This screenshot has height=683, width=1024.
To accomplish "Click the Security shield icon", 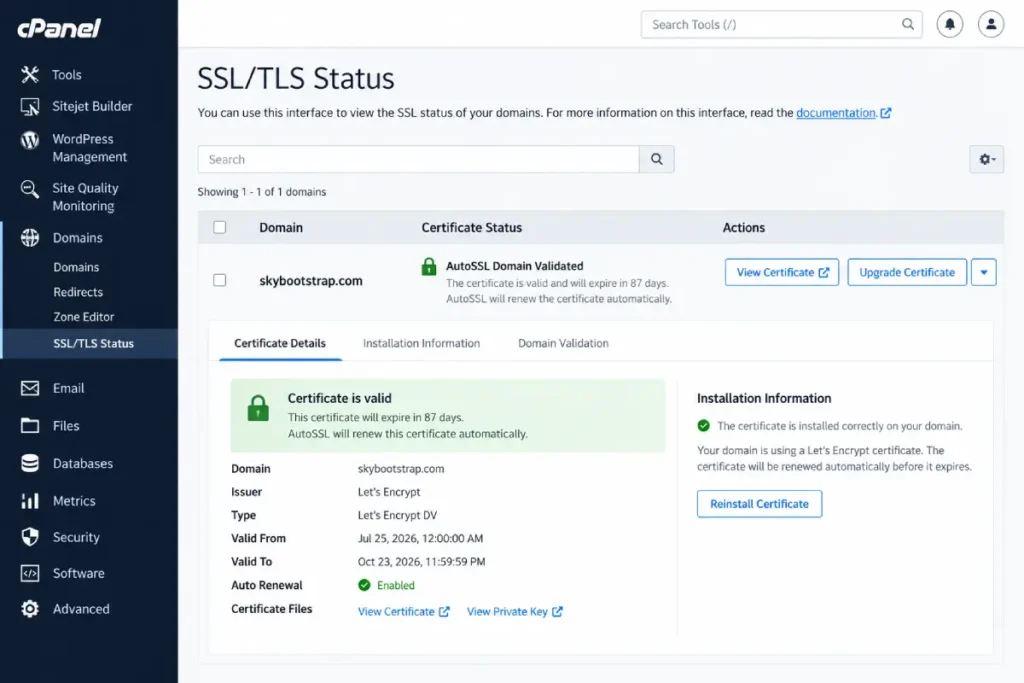I will click(29, 537).
